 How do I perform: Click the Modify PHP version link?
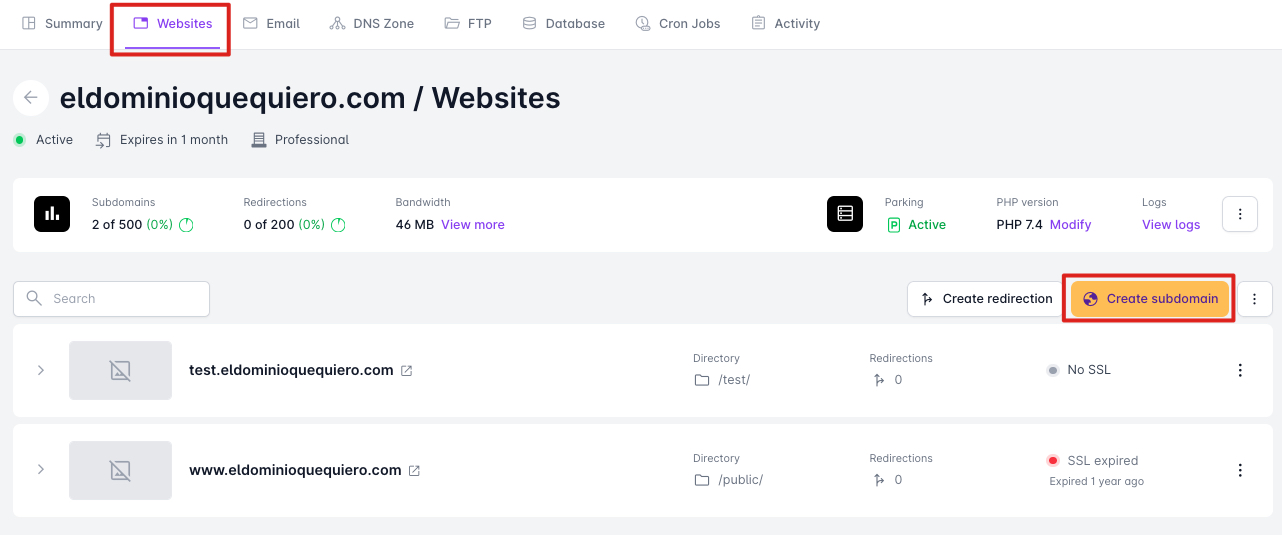tap(1070, 225)
